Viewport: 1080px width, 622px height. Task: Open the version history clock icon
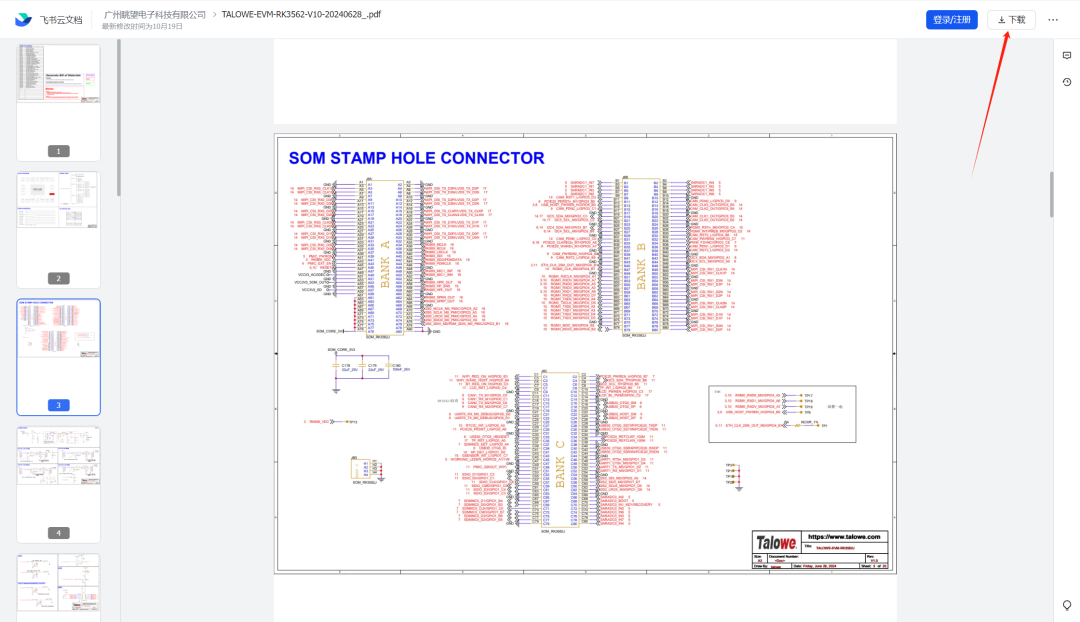coord(1066,82)
